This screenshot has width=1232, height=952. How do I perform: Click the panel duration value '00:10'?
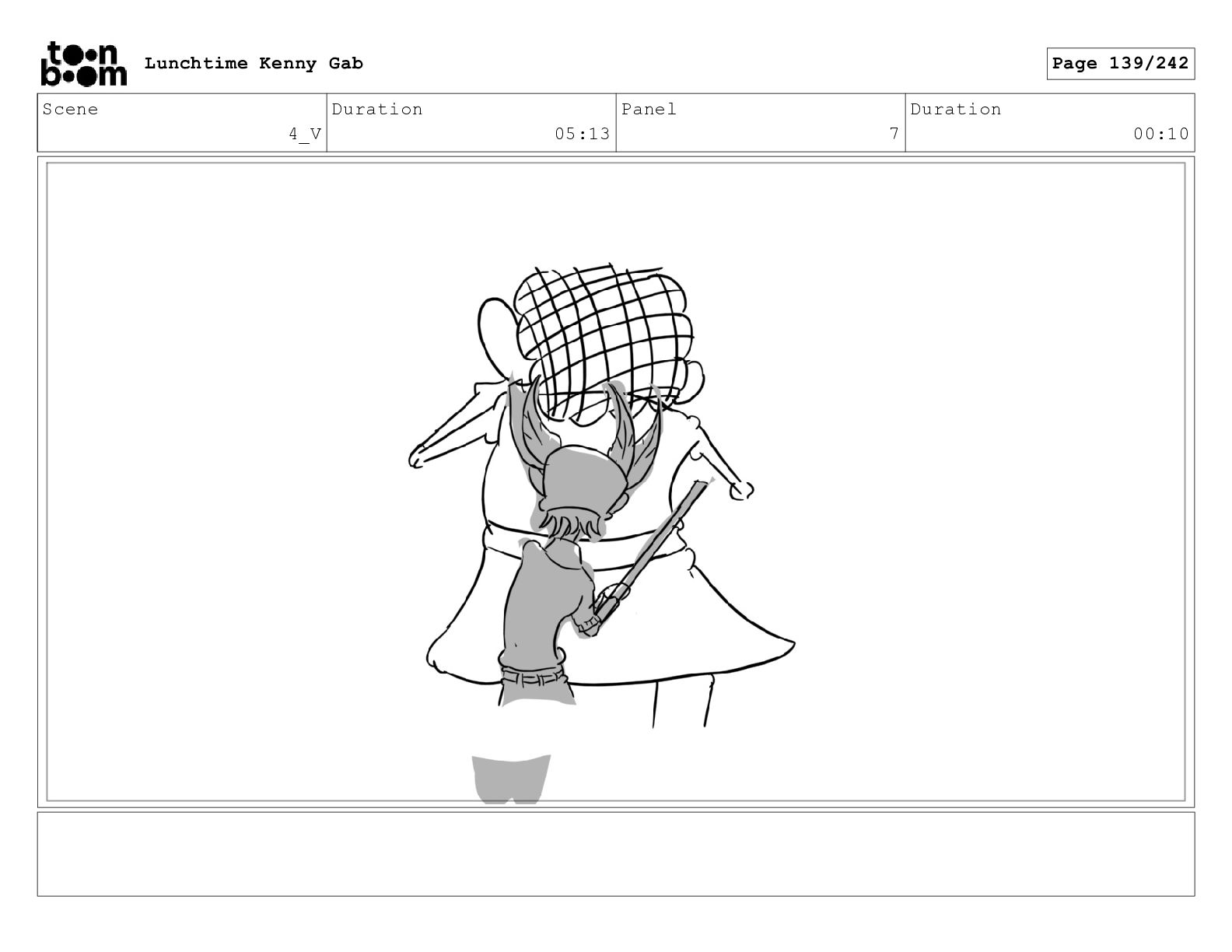click(1161, 135)
